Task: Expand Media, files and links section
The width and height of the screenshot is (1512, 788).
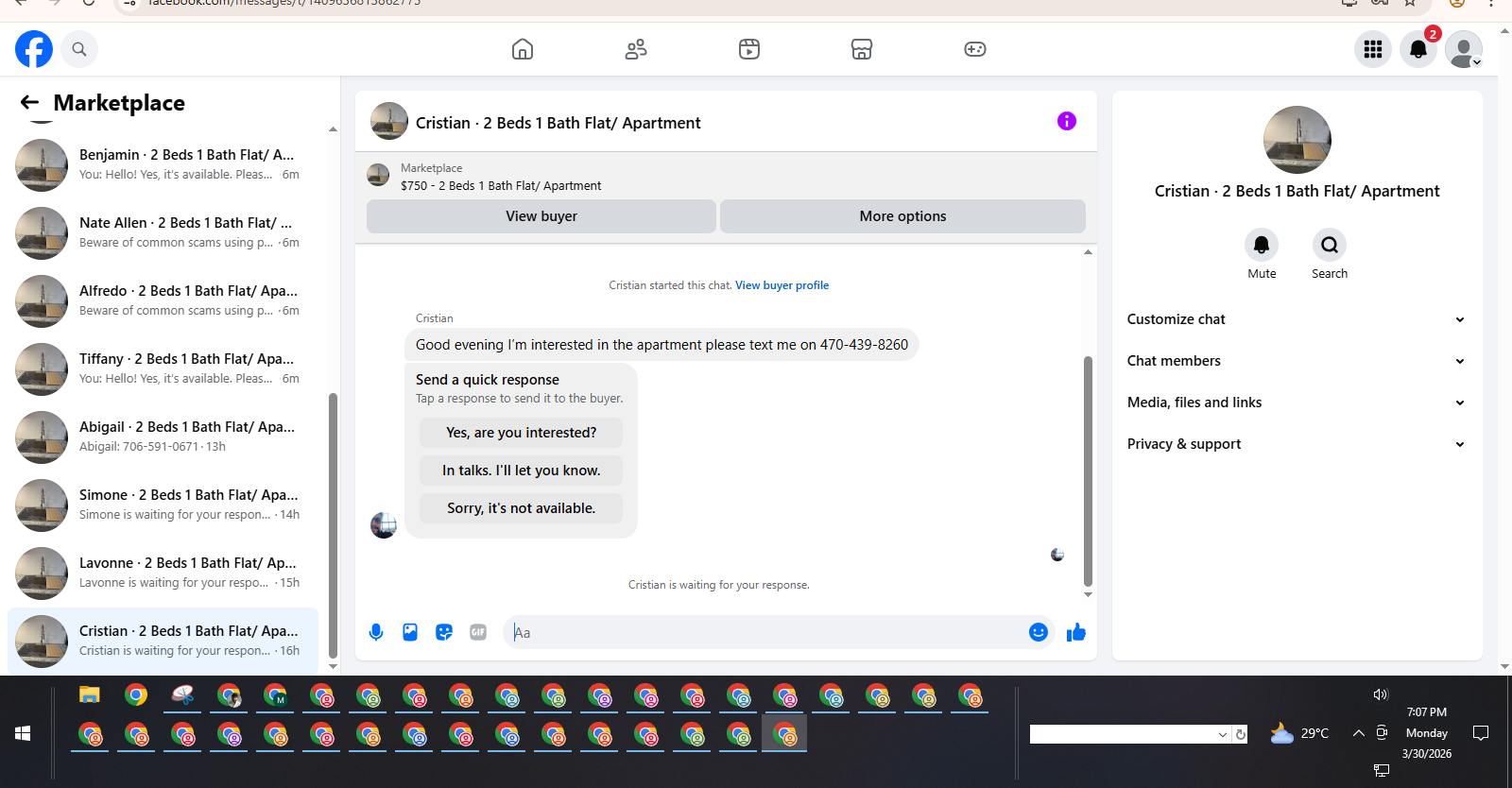Action: (1297, 403)
